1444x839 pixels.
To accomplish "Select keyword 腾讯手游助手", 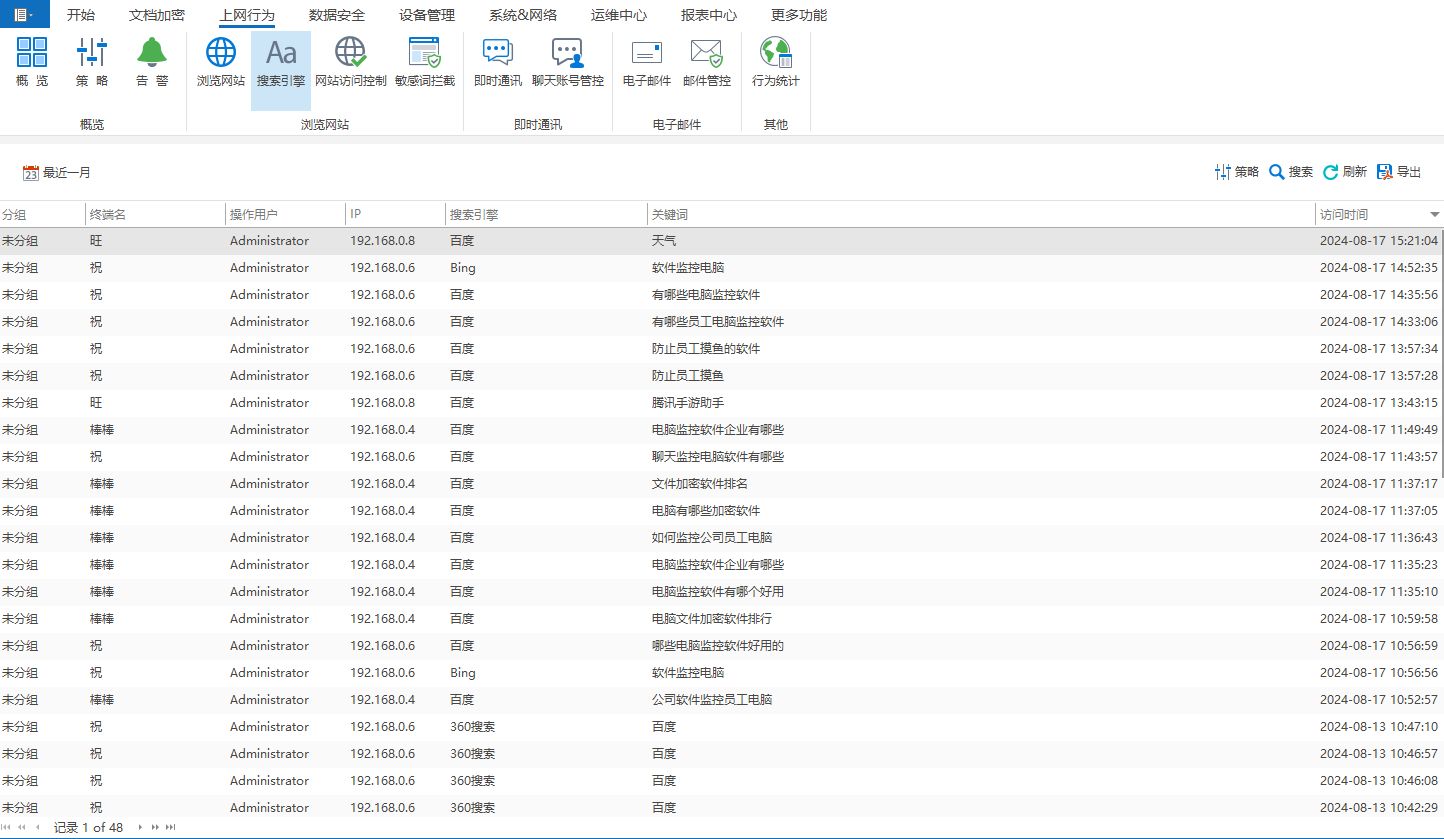I will 688,403.
